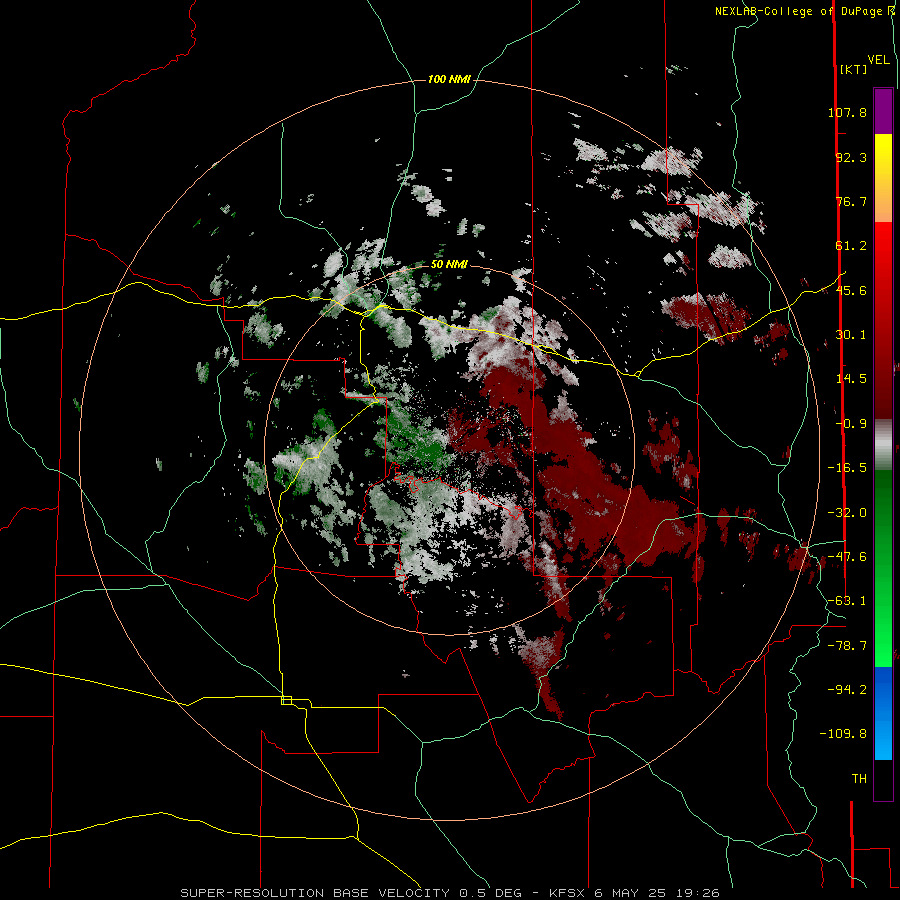Select the -32.0 scale value
900x900 pixels.
point(847,513)
